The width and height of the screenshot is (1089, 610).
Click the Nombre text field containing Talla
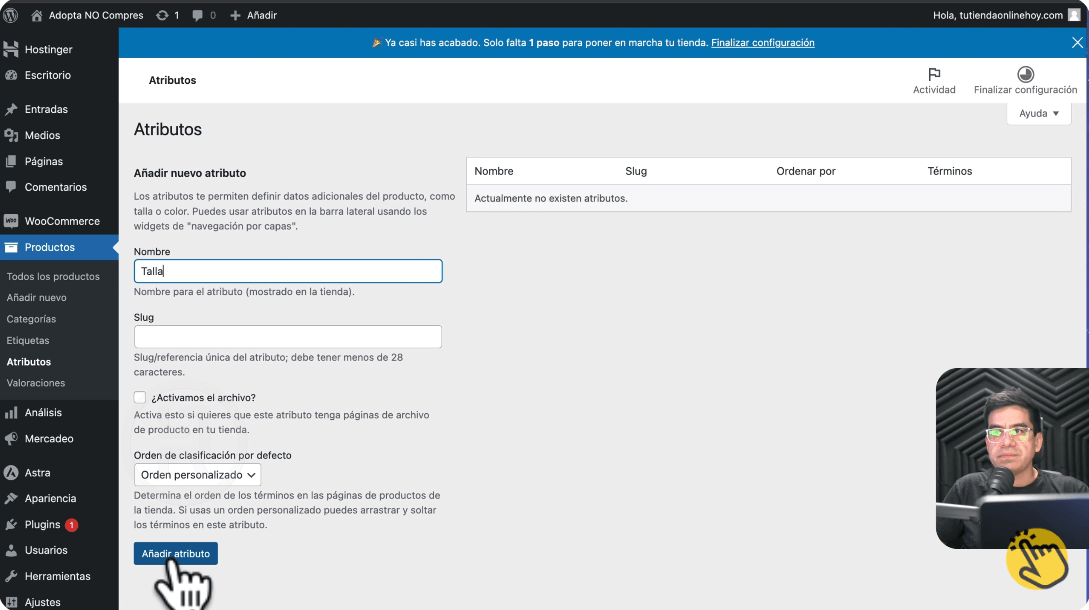click(288, 271)
